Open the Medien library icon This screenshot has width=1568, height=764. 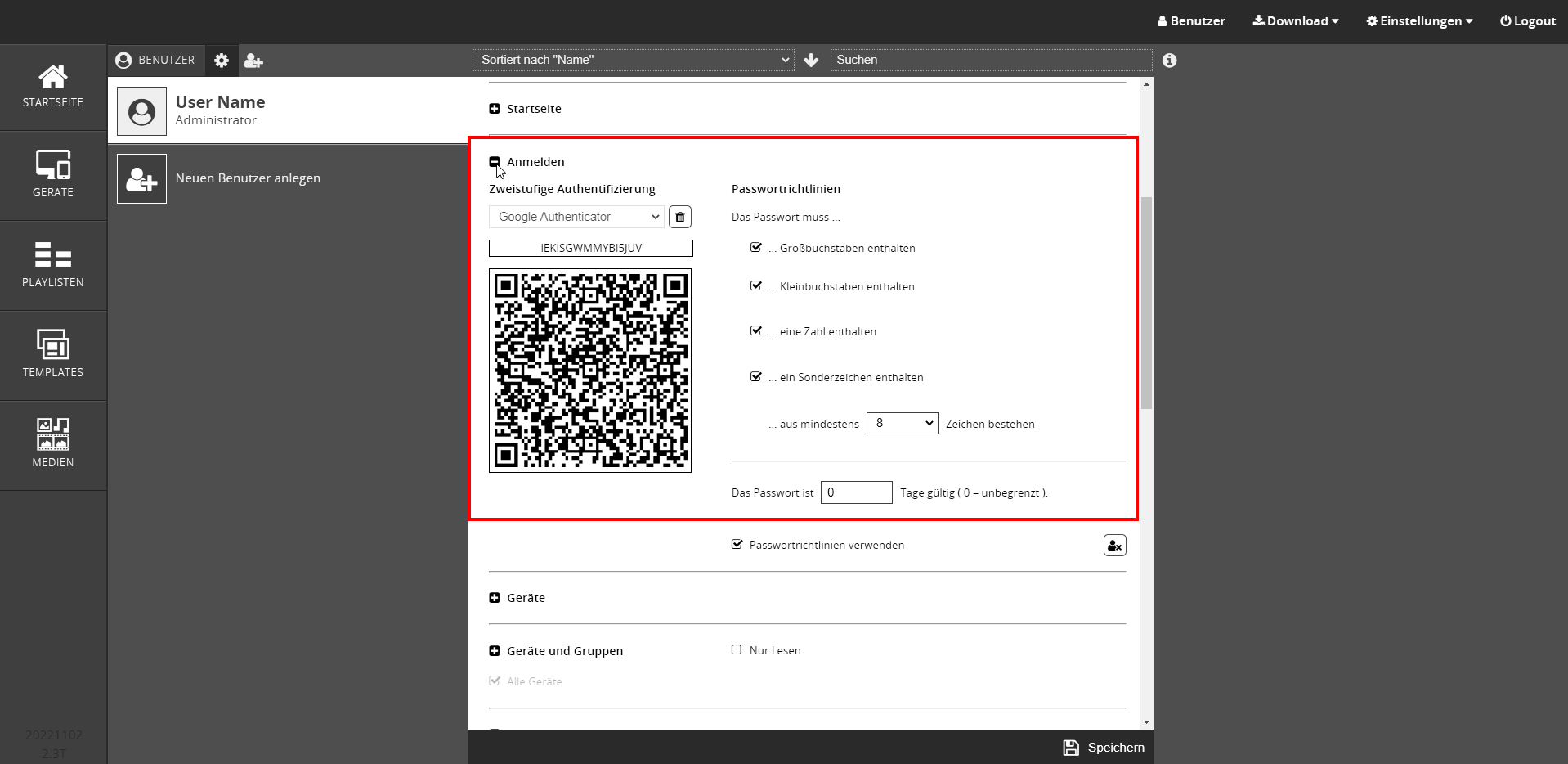pyautogui.click(x=53, y=443)
